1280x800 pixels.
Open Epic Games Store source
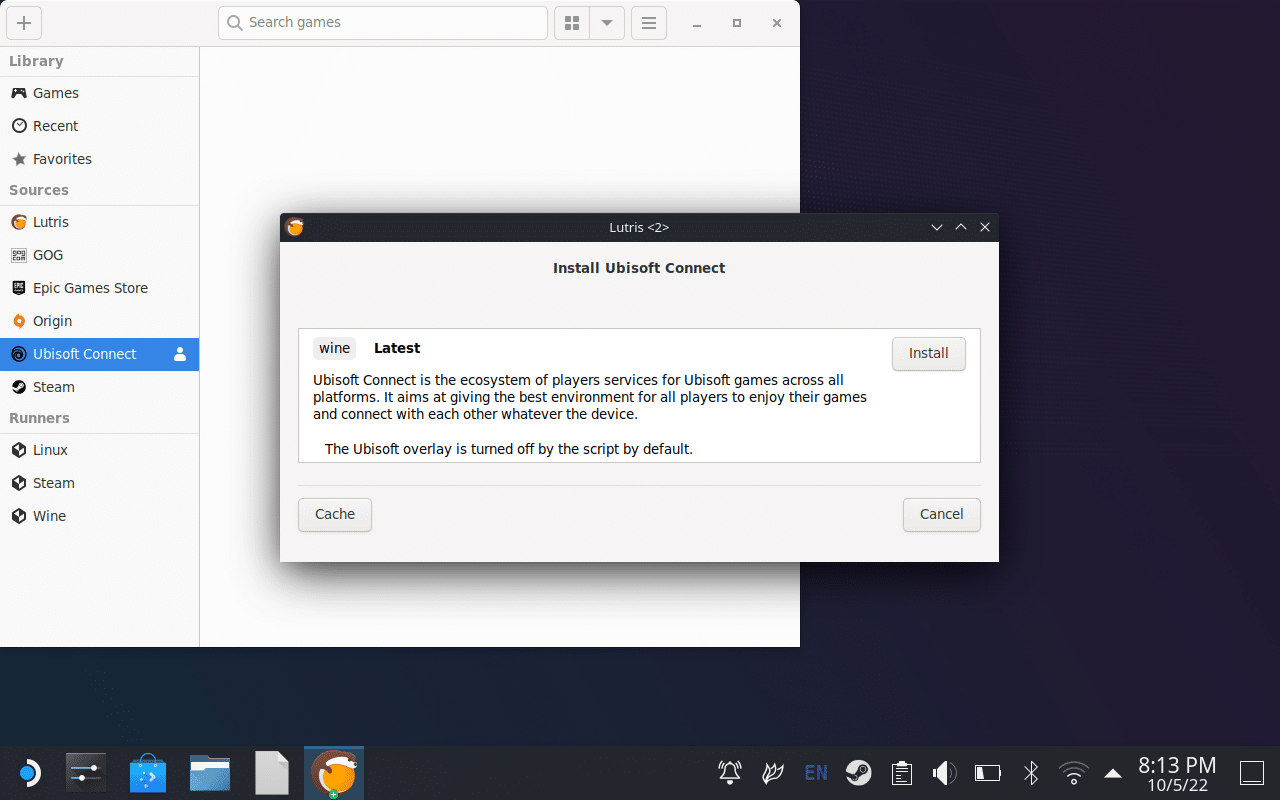click(99, 288)
